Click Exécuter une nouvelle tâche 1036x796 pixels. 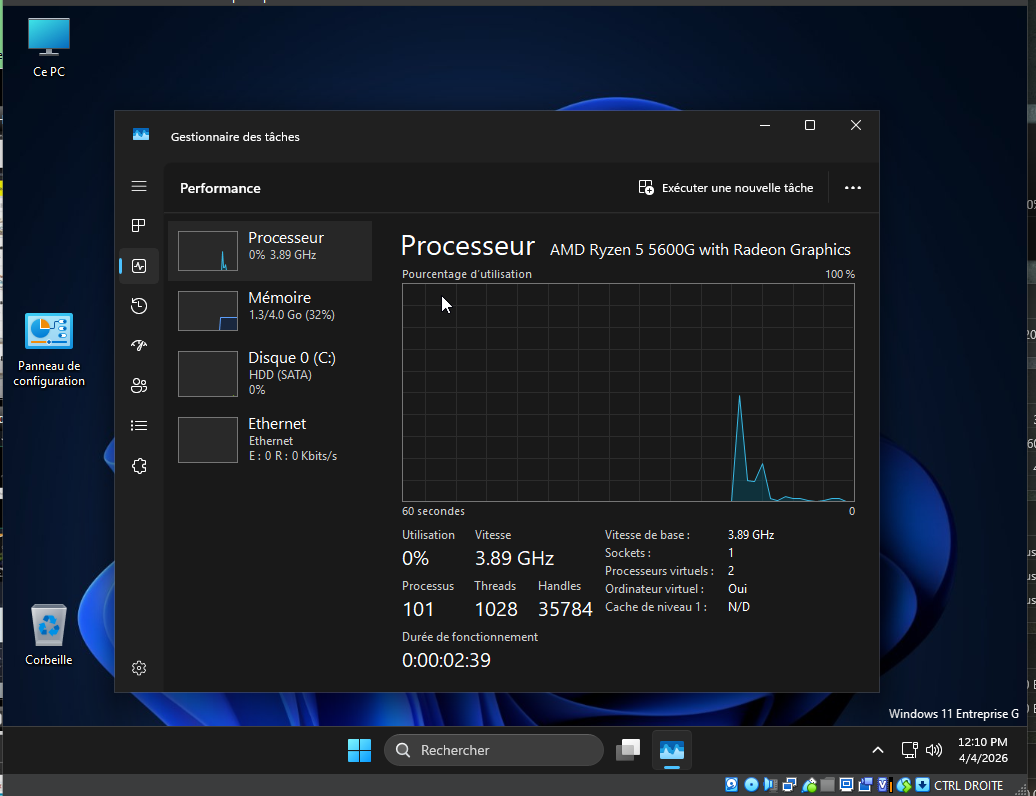click(x=725, y=188)
